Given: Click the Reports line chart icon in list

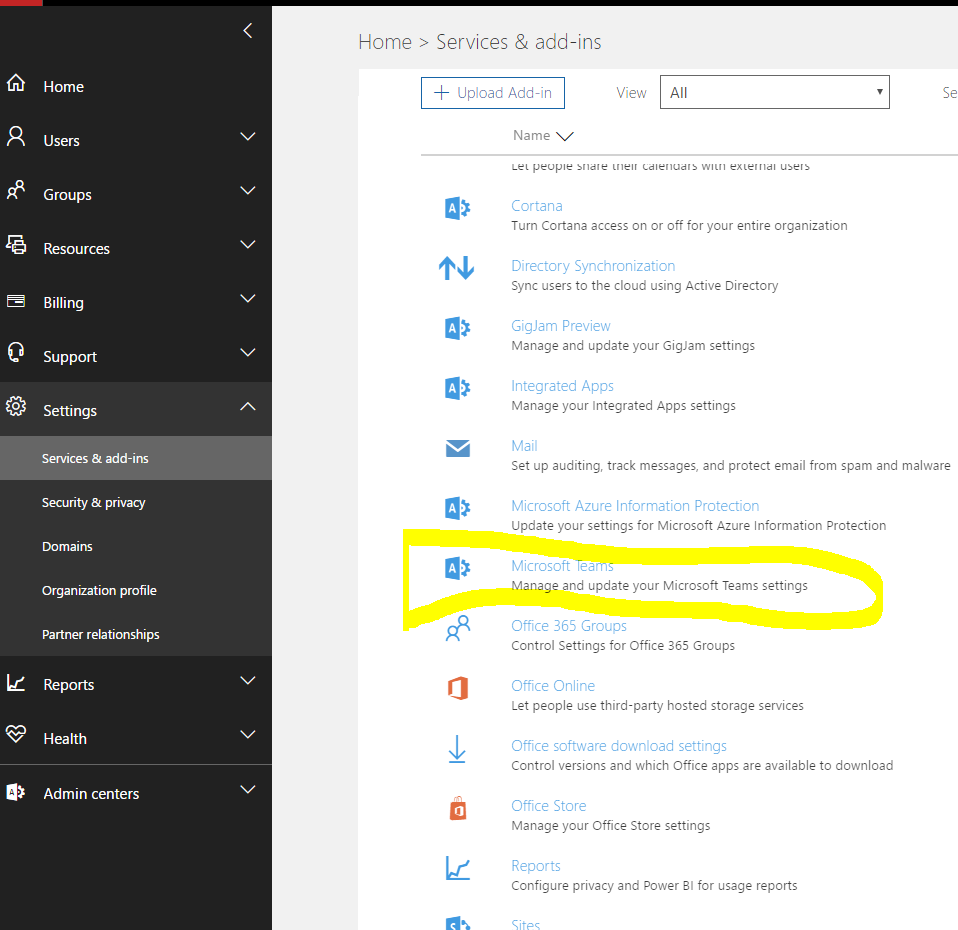Looking at the screenshot, I should point(458,868).
